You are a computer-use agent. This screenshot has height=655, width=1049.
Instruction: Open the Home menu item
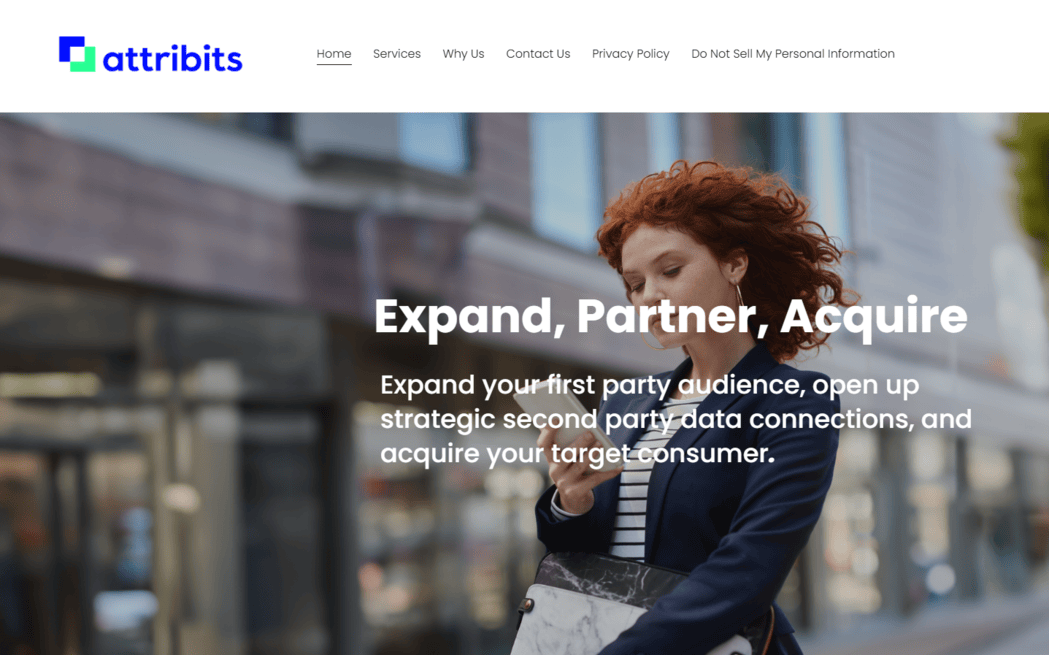tap(334, 54)
